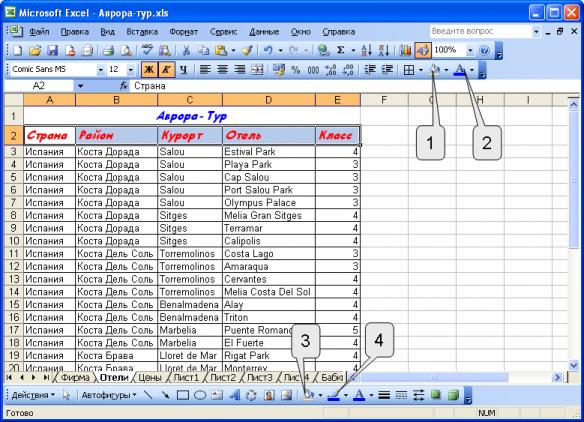Image resolution: width=584 pixels, height=422 pixels.
Task: Select column header D
Action: (x=269, y=100)
